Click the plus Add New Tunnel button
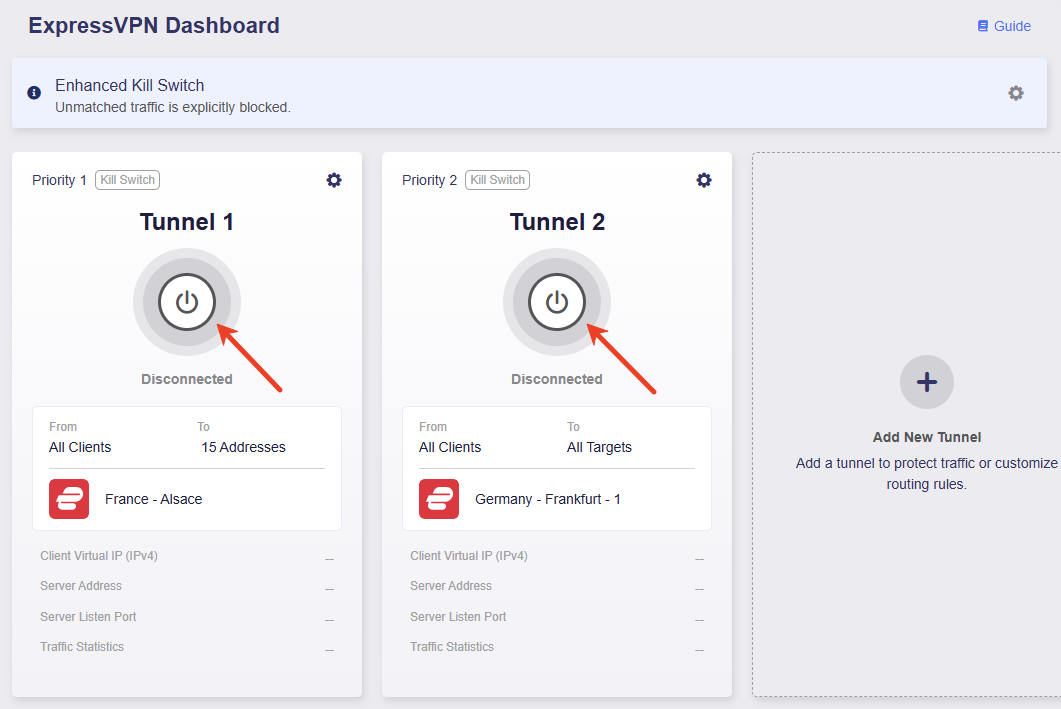Viewport: 1061px width, 709px height. (x=926, y=382)
